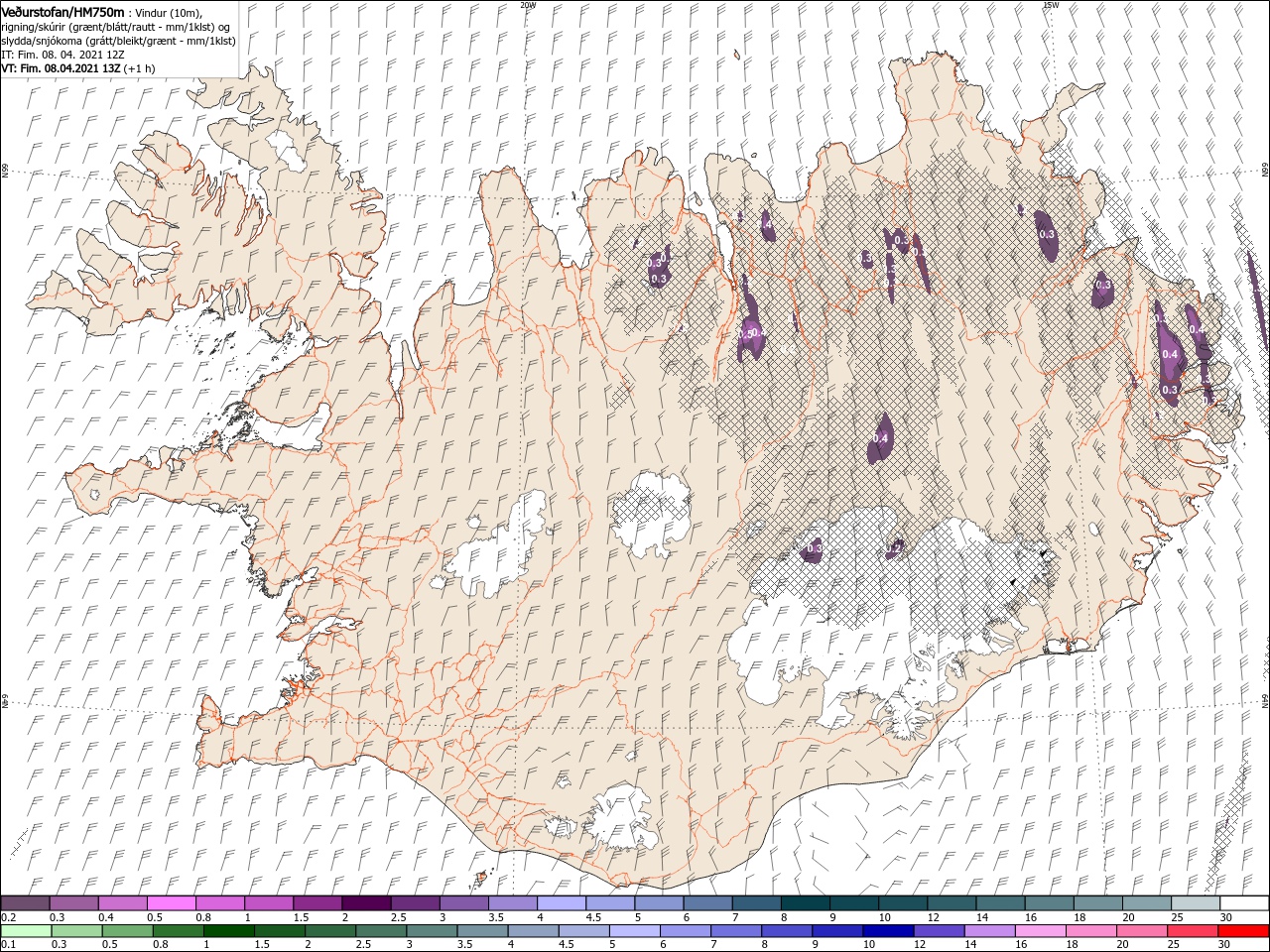The width and height of the screenshot is (1270, 952).
Task: Select the darkest purple snow swatch for 2–2.5 mm
Action: coord(366,903)
